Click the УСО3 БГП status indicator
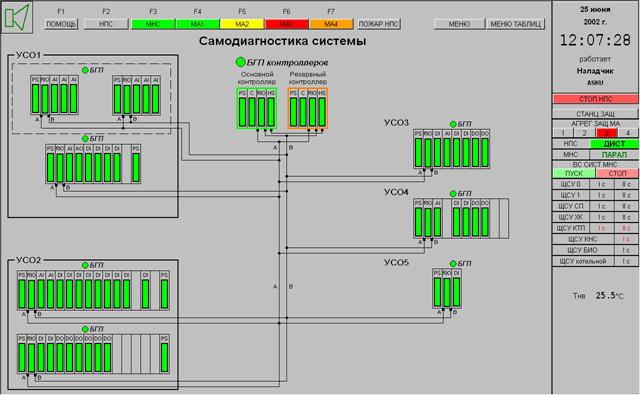640x395 pixels. tap(453, 124)
